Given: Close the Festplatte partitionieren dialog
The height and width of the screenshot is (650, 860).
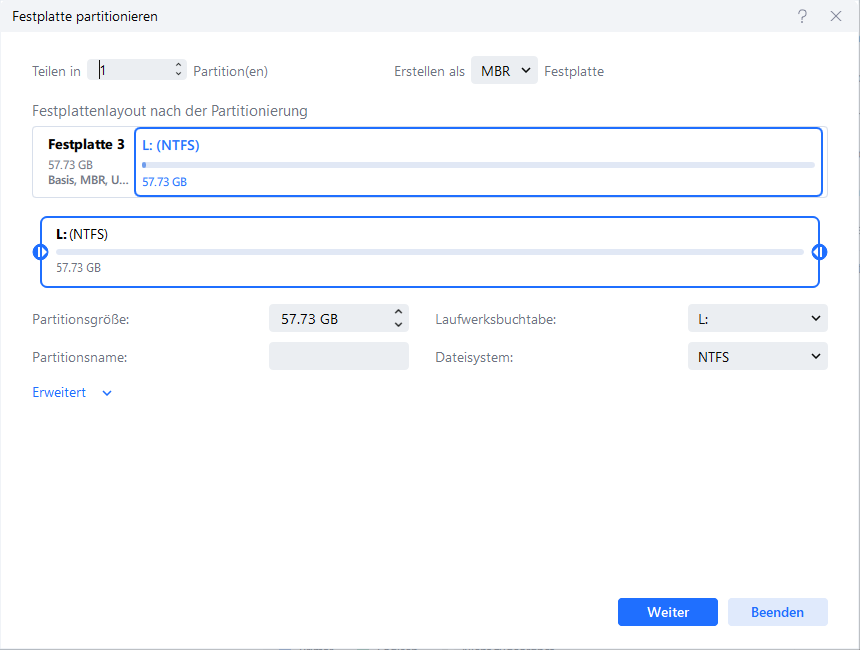Looking at the screenshot, I should click(836, 17).
